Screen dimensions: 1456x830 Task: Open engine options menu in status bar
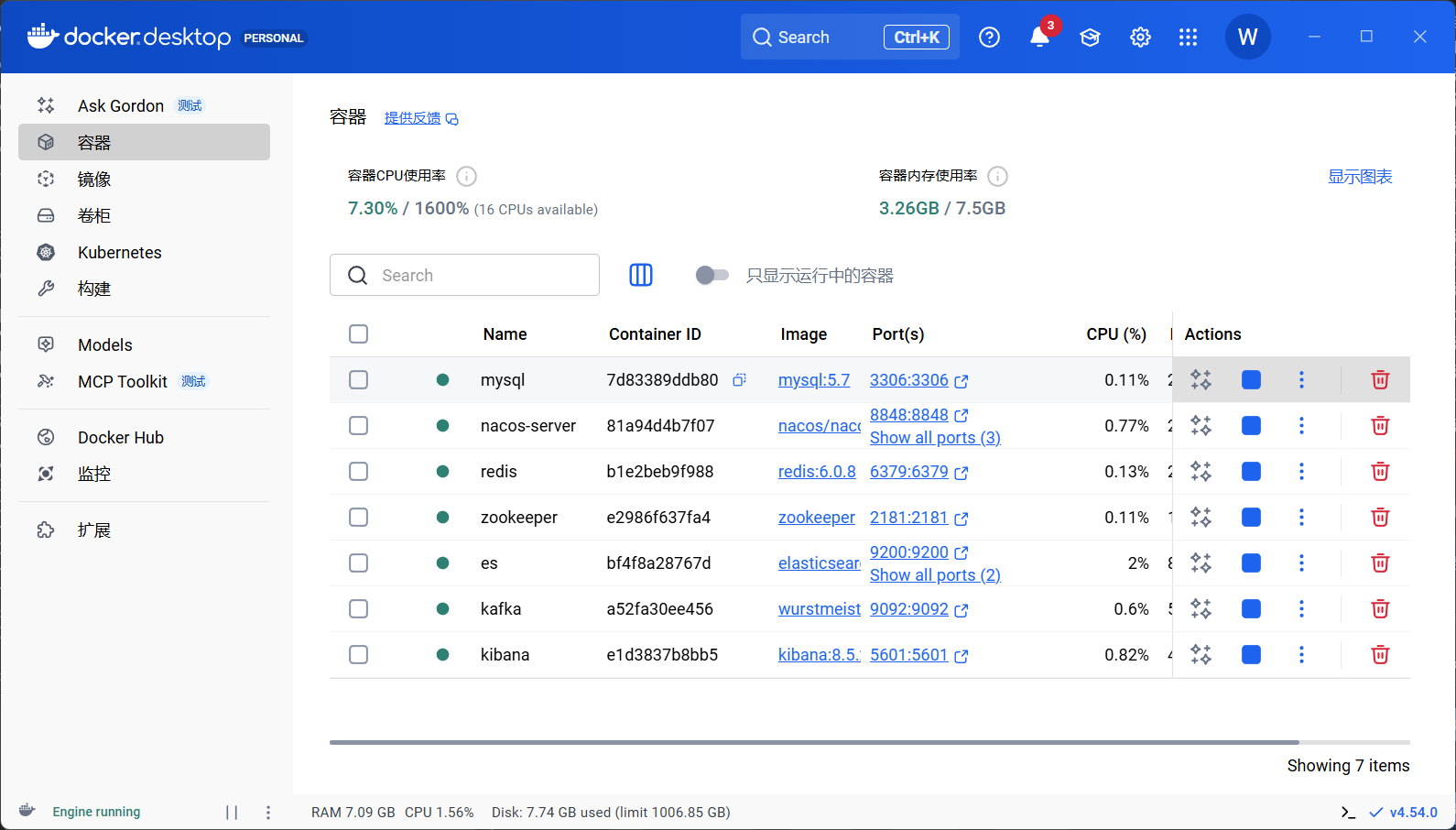pyautogui.click(x=268, y=813)
